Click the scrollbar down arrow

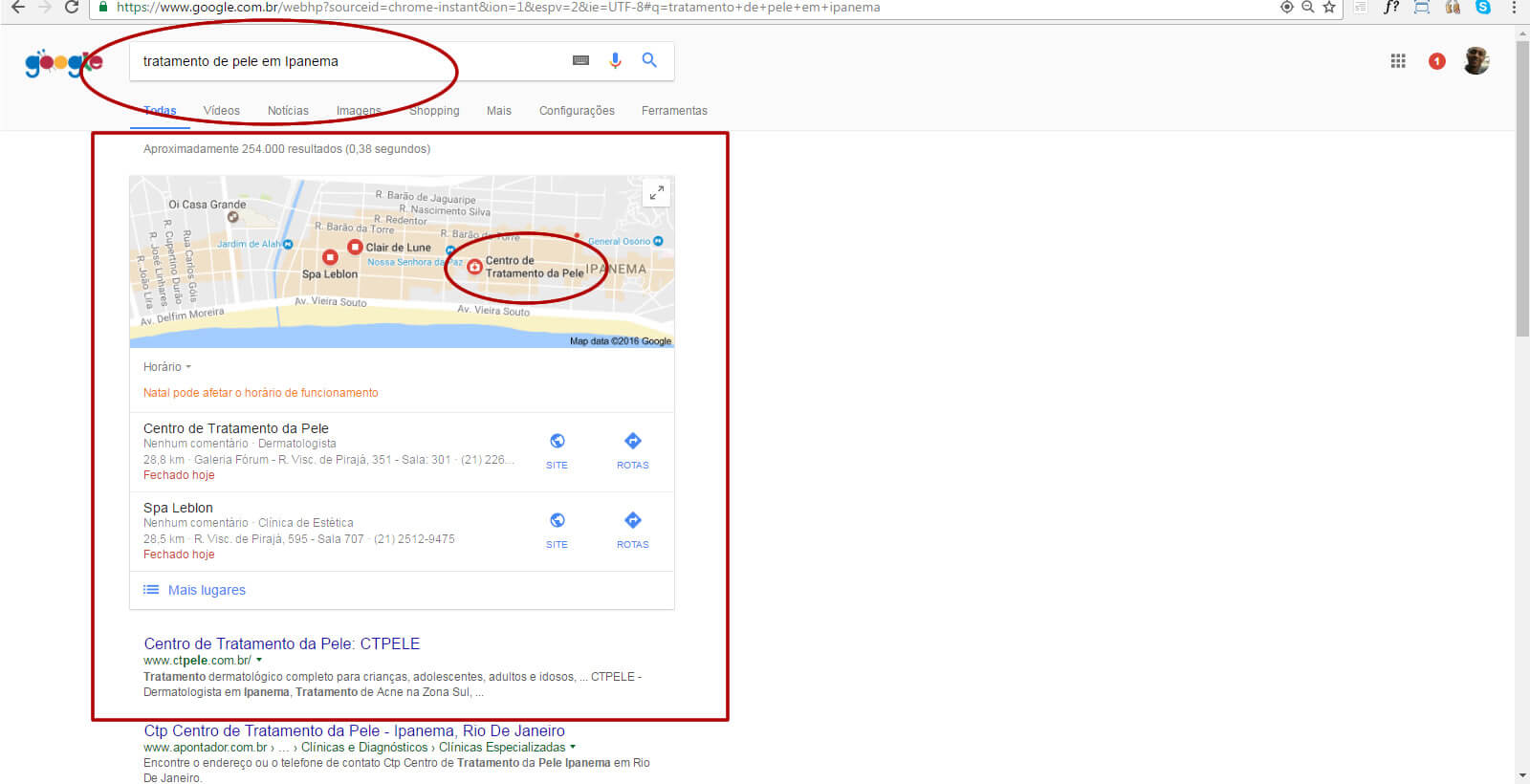pos(1522,775)
